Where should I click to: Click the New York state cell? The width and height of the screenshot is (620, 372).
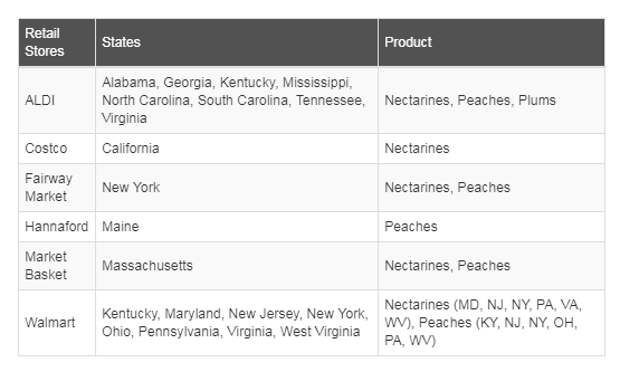pos(236,187)
